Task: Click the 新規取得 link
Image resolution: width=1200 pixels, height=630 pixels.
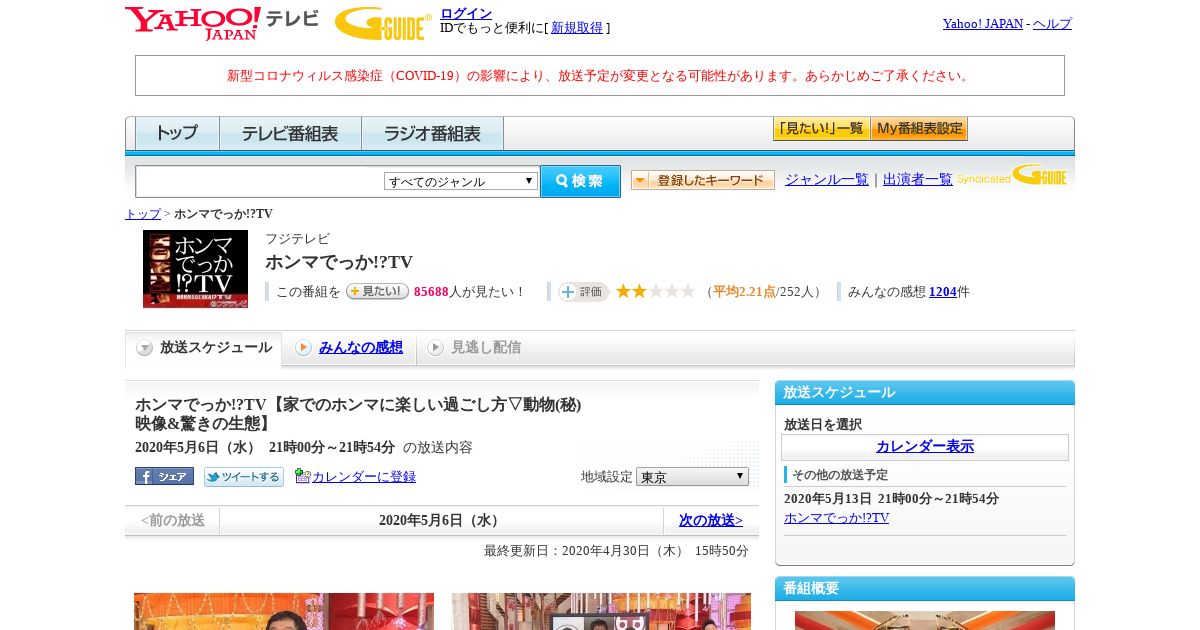Action: 577,28
